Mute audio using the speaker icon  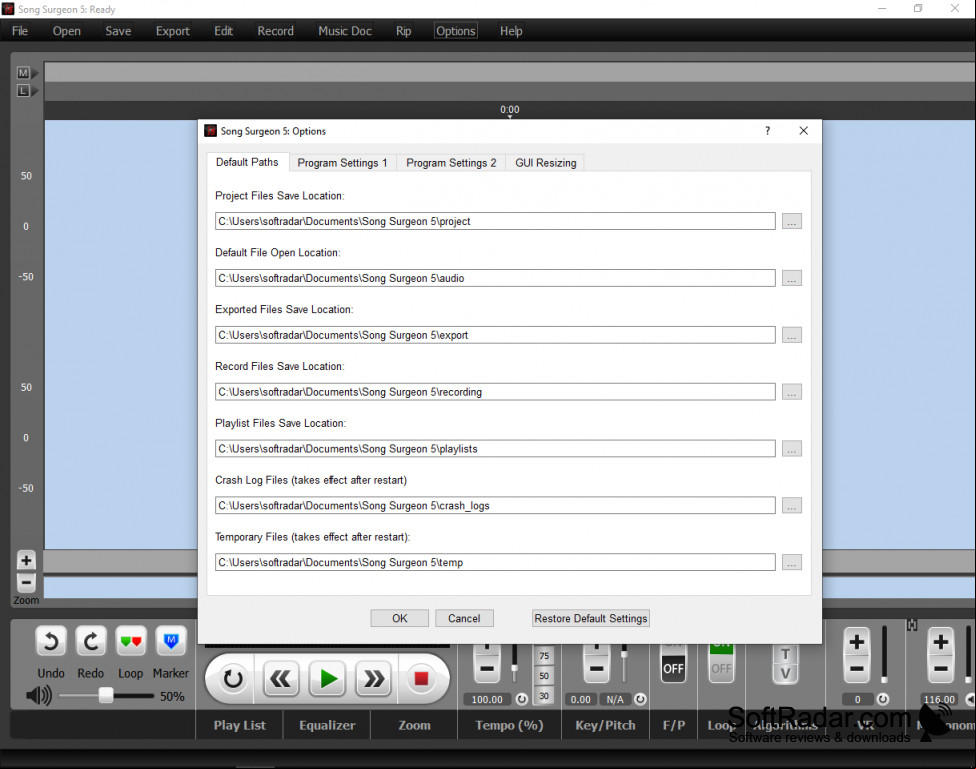39,696
